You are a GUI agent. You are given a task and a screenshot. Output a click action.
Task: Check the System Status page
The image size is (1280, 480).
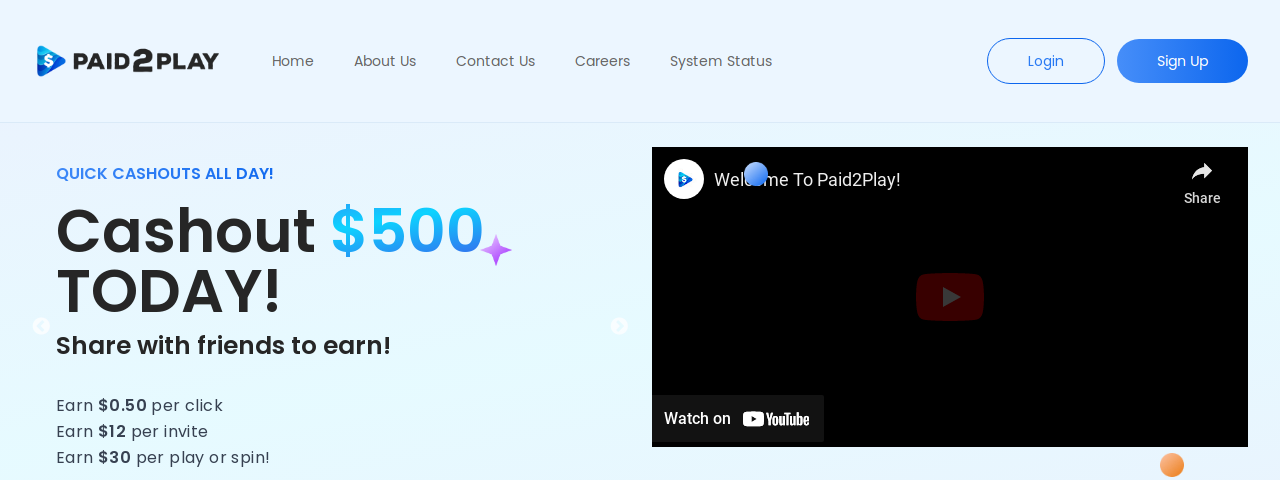pos(721,61)
